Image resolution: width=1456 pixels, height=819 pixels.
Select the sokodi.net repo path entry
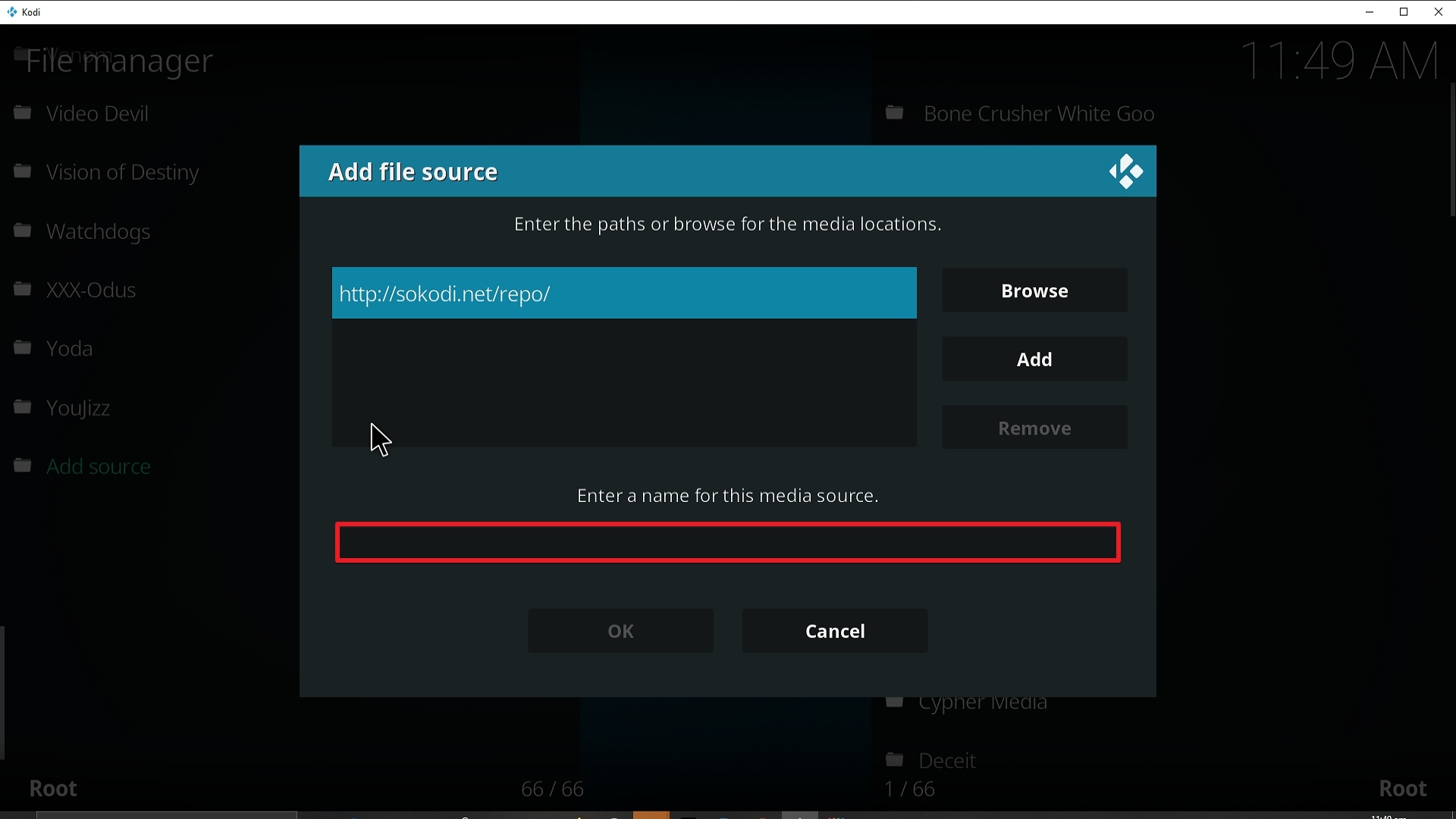point(623,293)
